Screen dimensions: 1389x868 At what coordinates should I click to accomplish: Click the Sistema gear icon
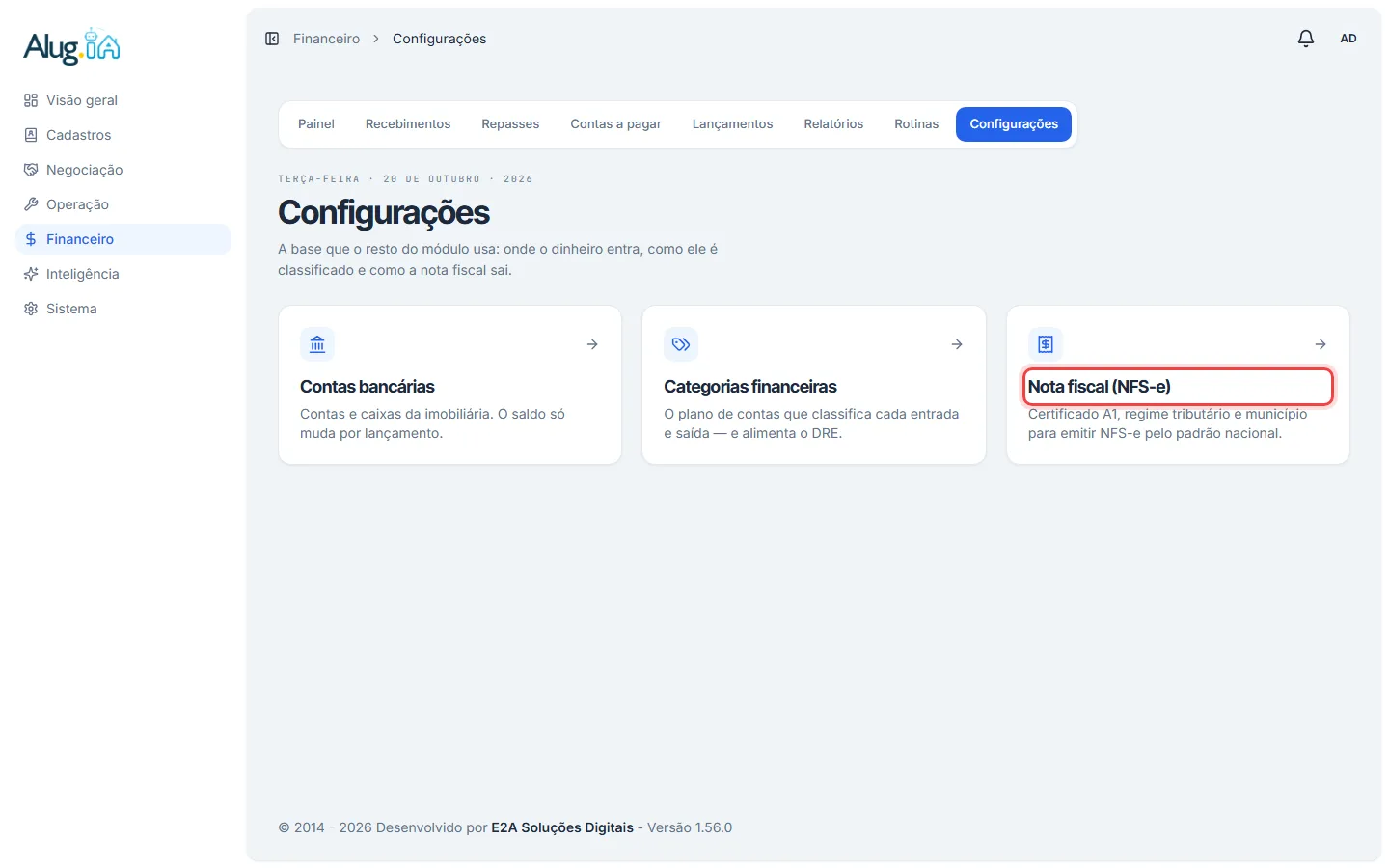pos(31,309)
